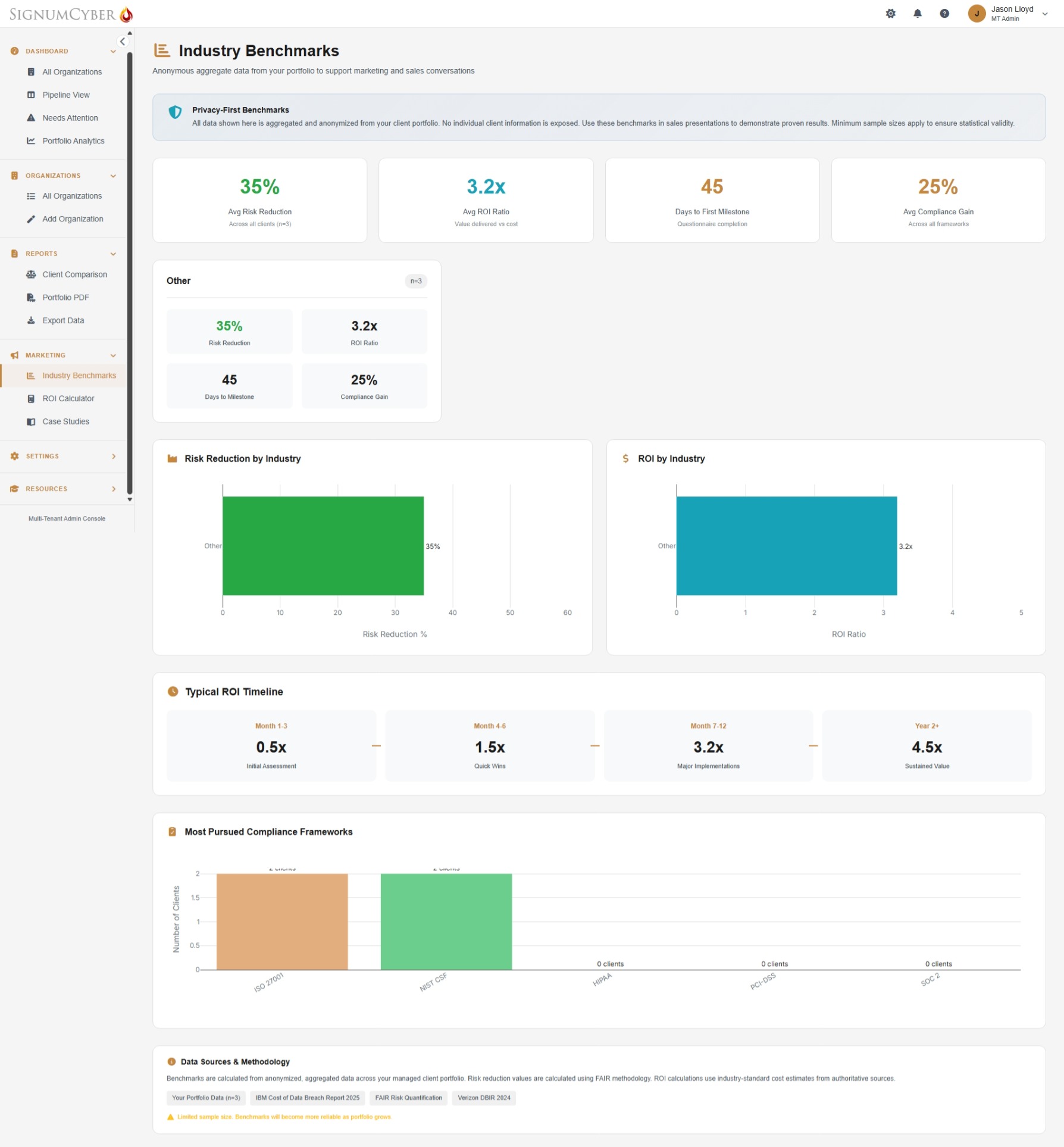Collapse the sidebar with the arrow button
The height and width of the screenshot is (1147, 1064).
point(122,40)
